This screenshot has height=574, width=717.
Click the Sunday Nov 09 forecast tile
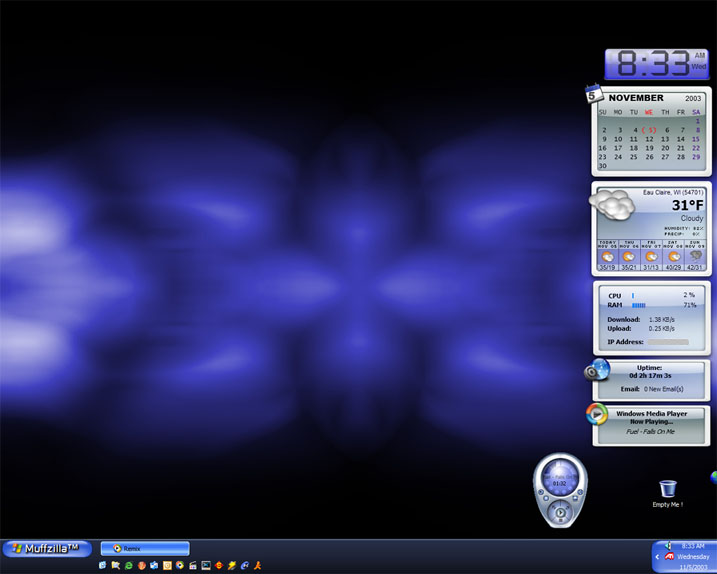click(695, 256)
